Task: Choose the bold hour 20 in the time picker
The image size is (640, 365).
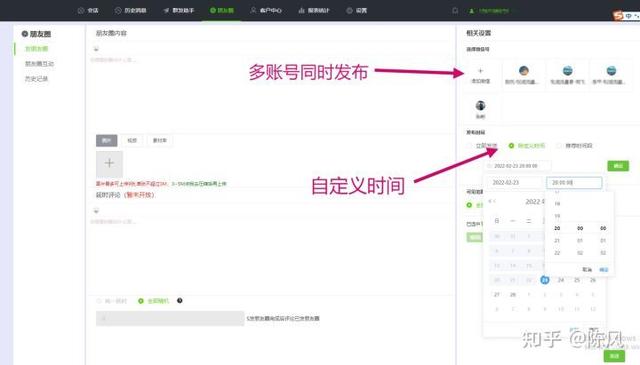Action: click(x=557, y=228)
